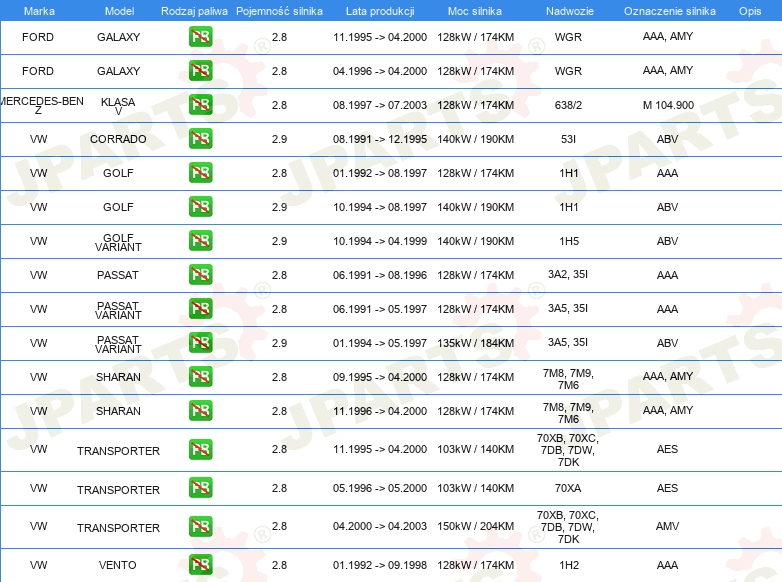
Task: Click fuel icon in VW Golf Variant row
Action: point(200,240)
